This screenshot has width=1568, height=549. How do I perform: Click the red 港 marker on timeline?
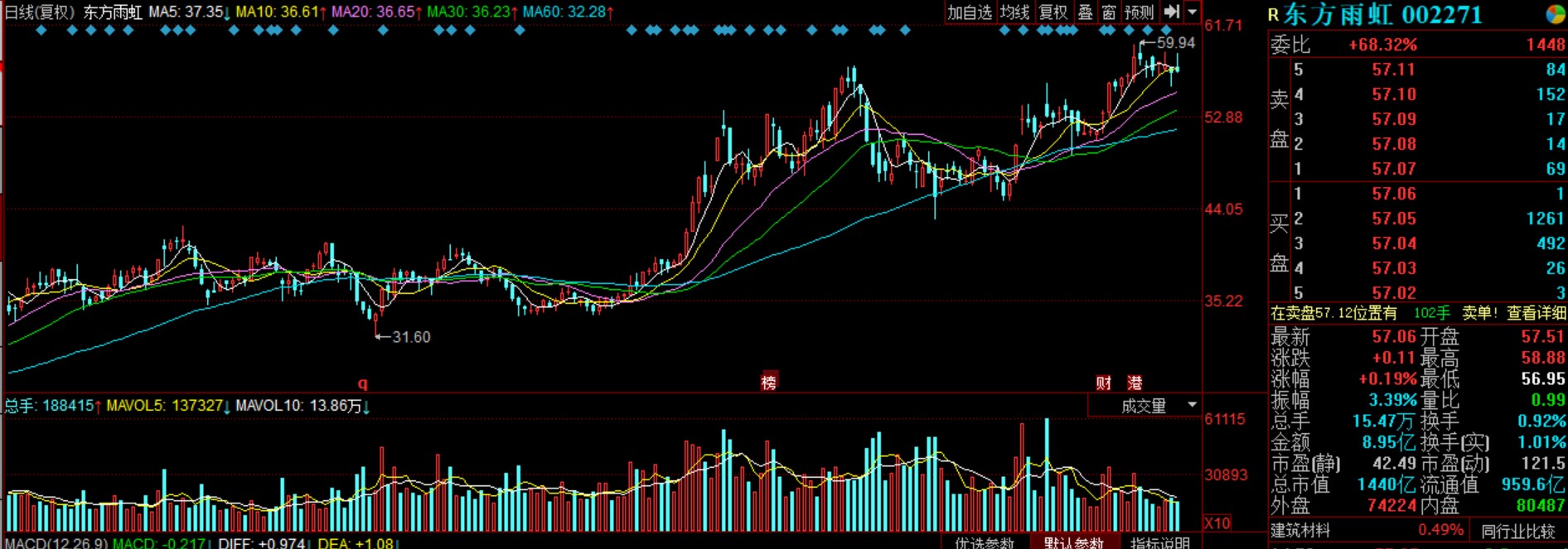pos(1135,383)
